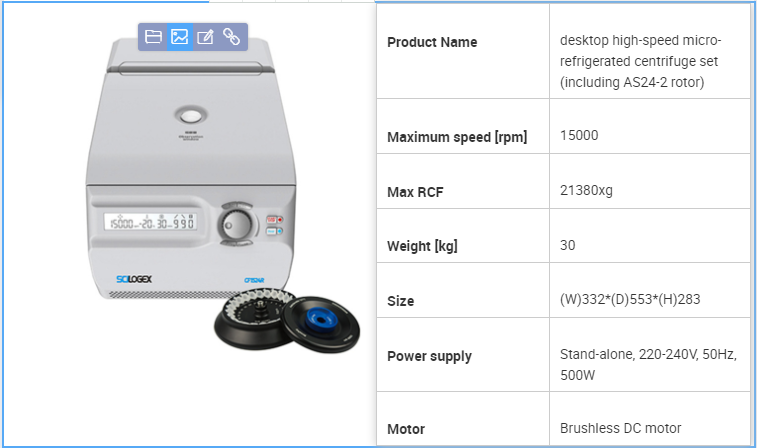Viewport: 757px width, 448px height.
Task: Click the Brushless DC motor value cell
Action: coord(650,419)
